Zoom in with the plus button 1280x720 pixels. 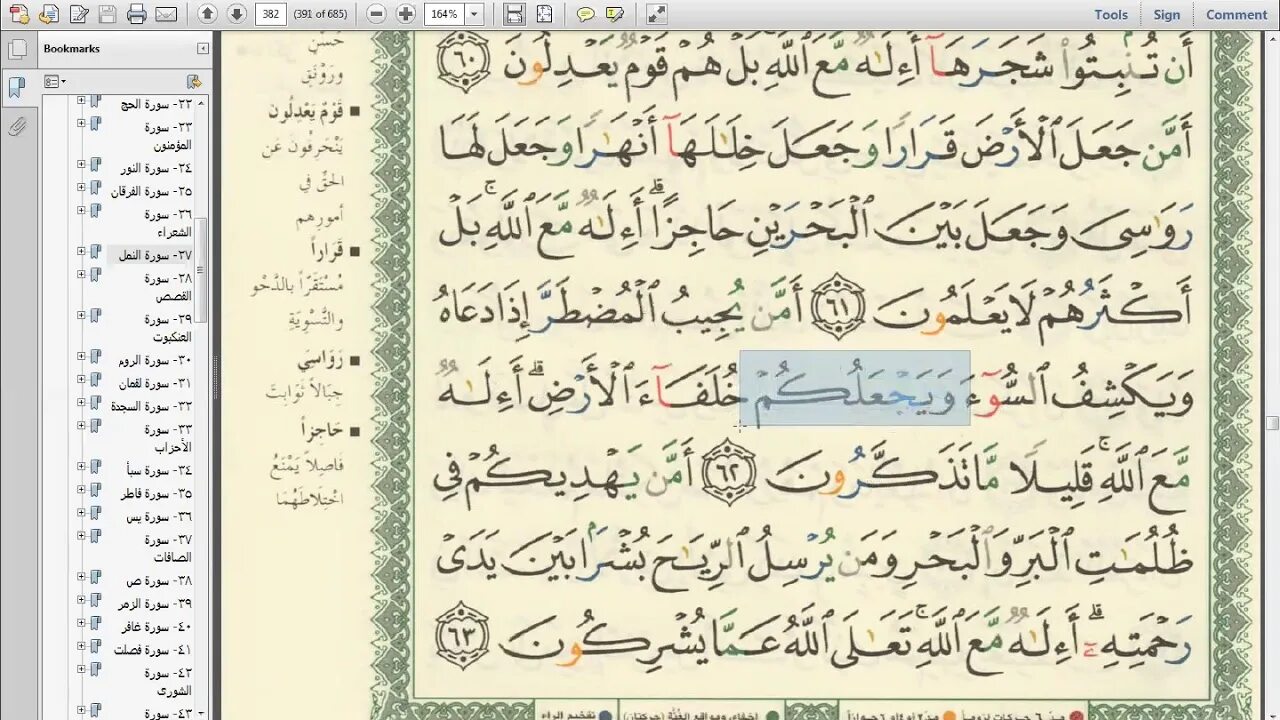pos(405,14)
